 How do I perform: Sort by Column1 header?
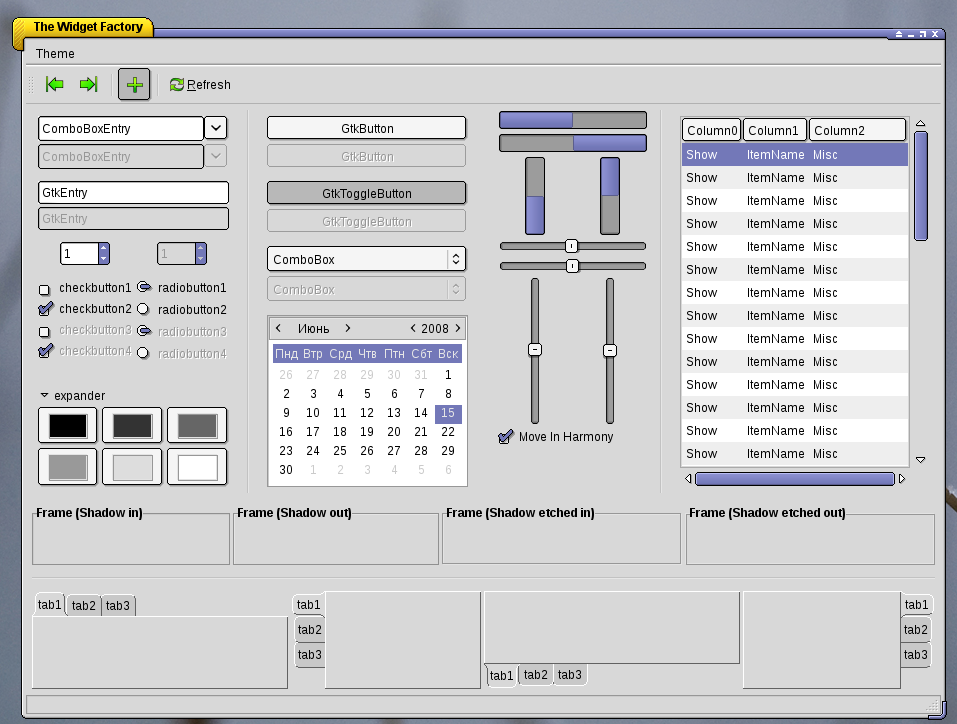point(775,130)
